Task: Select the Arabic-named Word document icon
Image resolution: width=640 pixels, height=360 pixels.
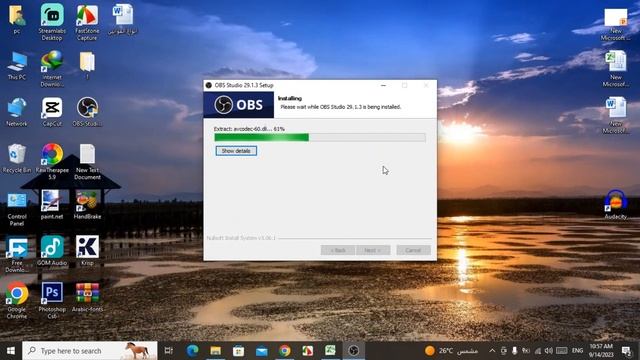Action: [x=122, y=19]
